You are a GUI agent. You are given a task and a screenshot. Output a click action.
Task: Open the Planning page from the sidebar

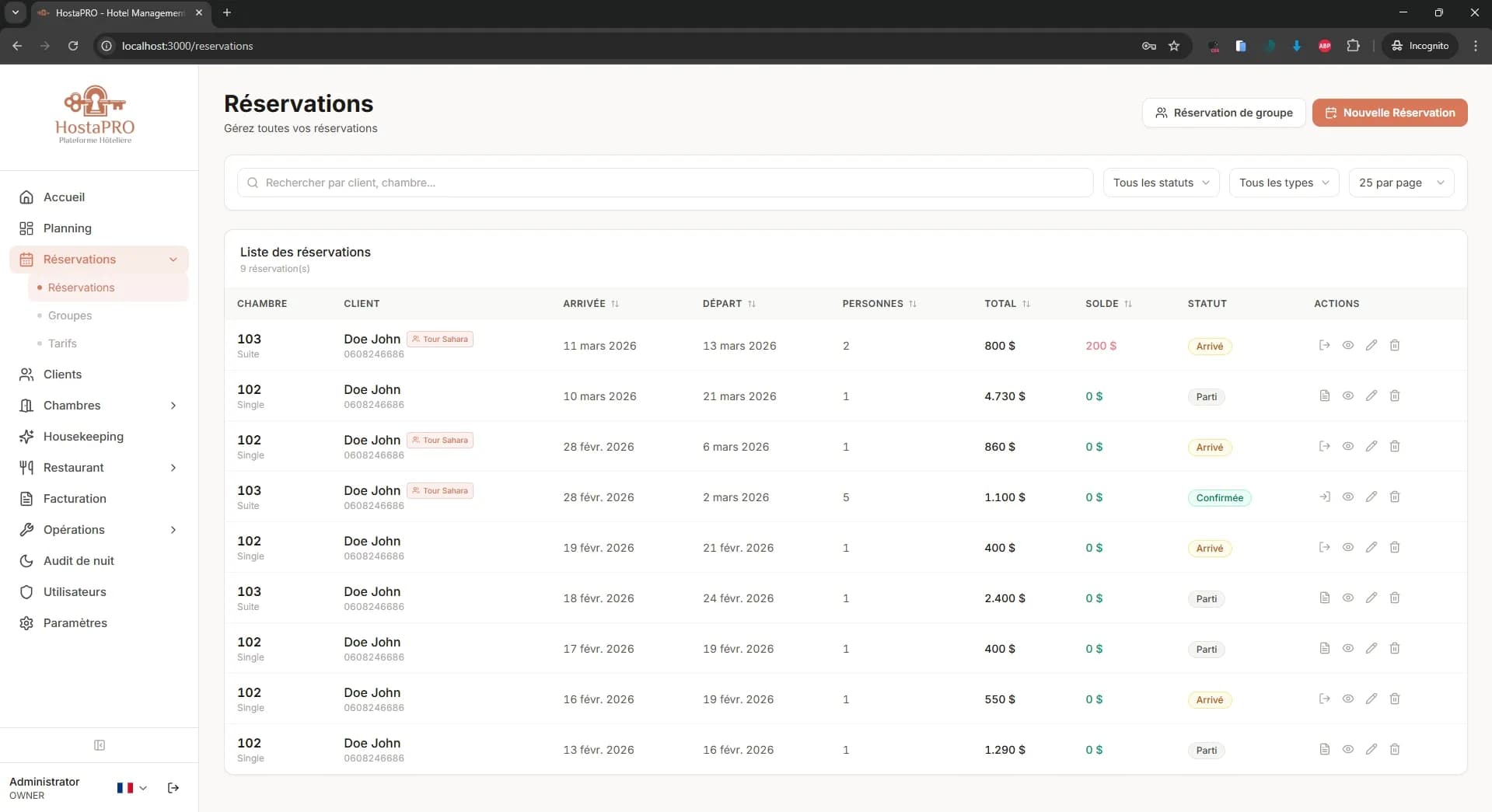click(68, 228)
